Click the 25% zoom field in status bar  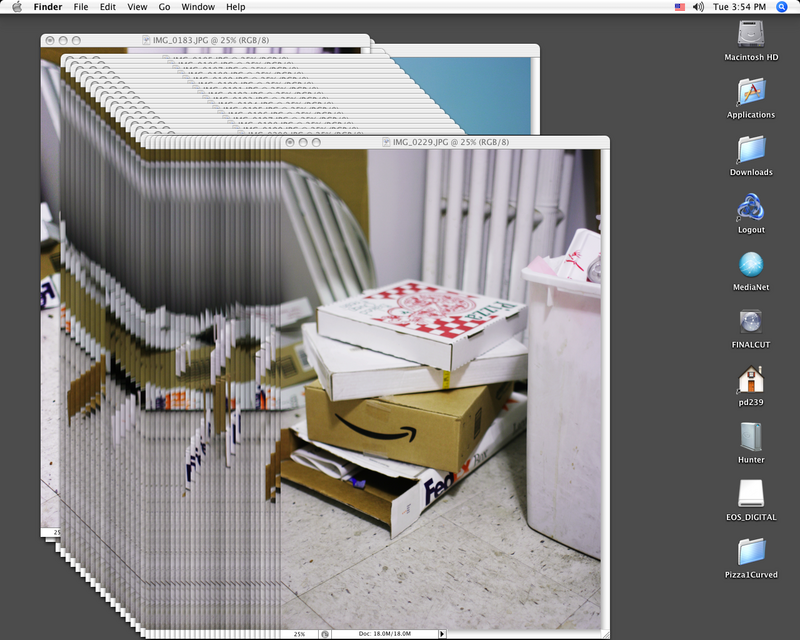coord(299,634)
